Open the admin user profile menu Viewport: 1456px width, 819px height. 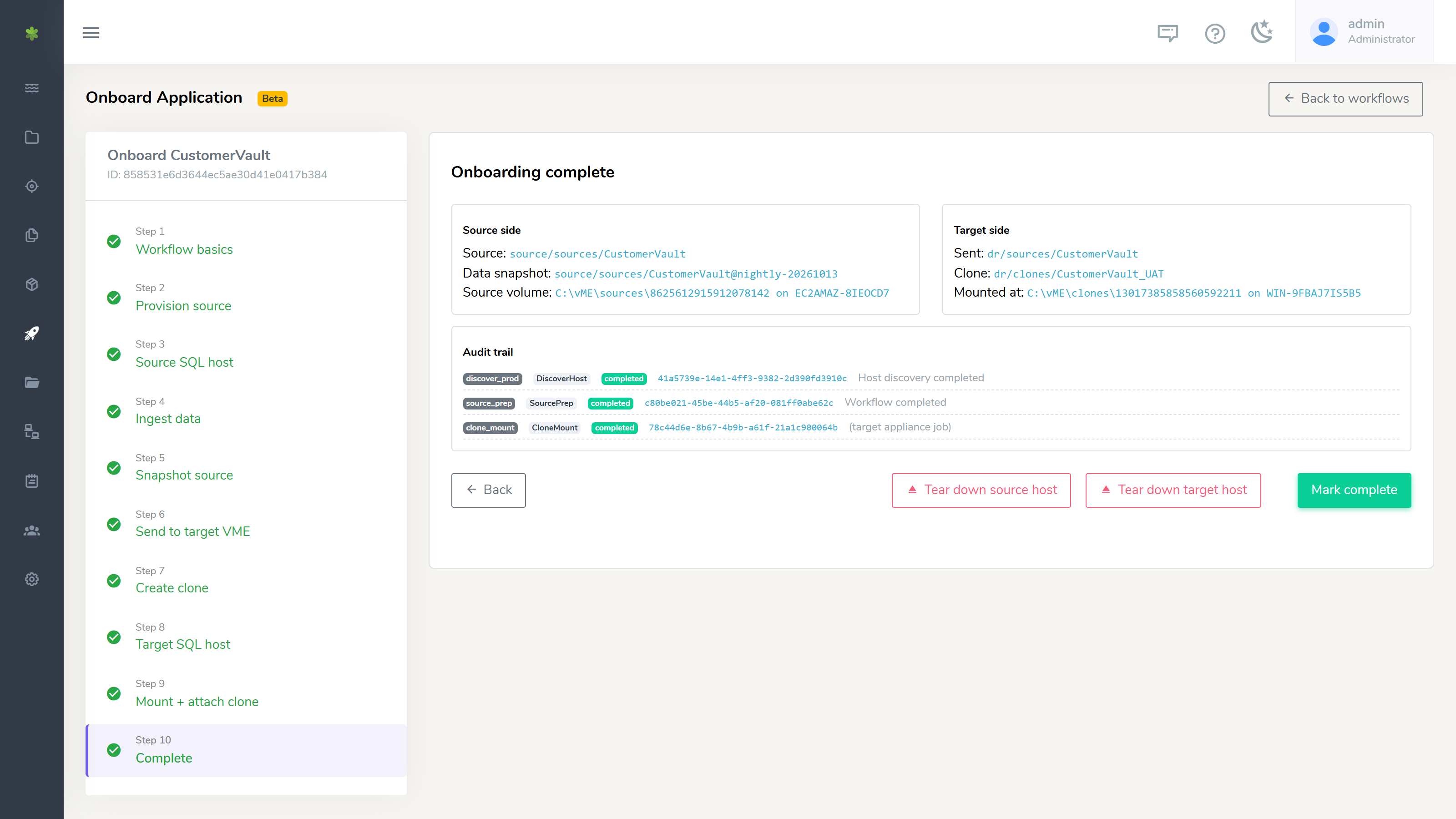pyautogui.click(x=1365, y=32)
